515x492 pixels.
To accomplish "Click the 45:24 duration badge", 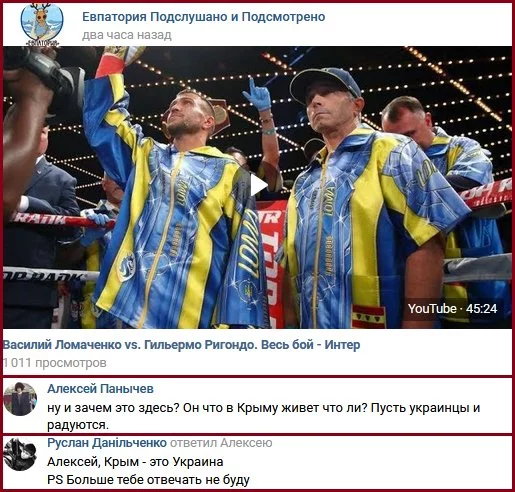I will pos(481,309).
